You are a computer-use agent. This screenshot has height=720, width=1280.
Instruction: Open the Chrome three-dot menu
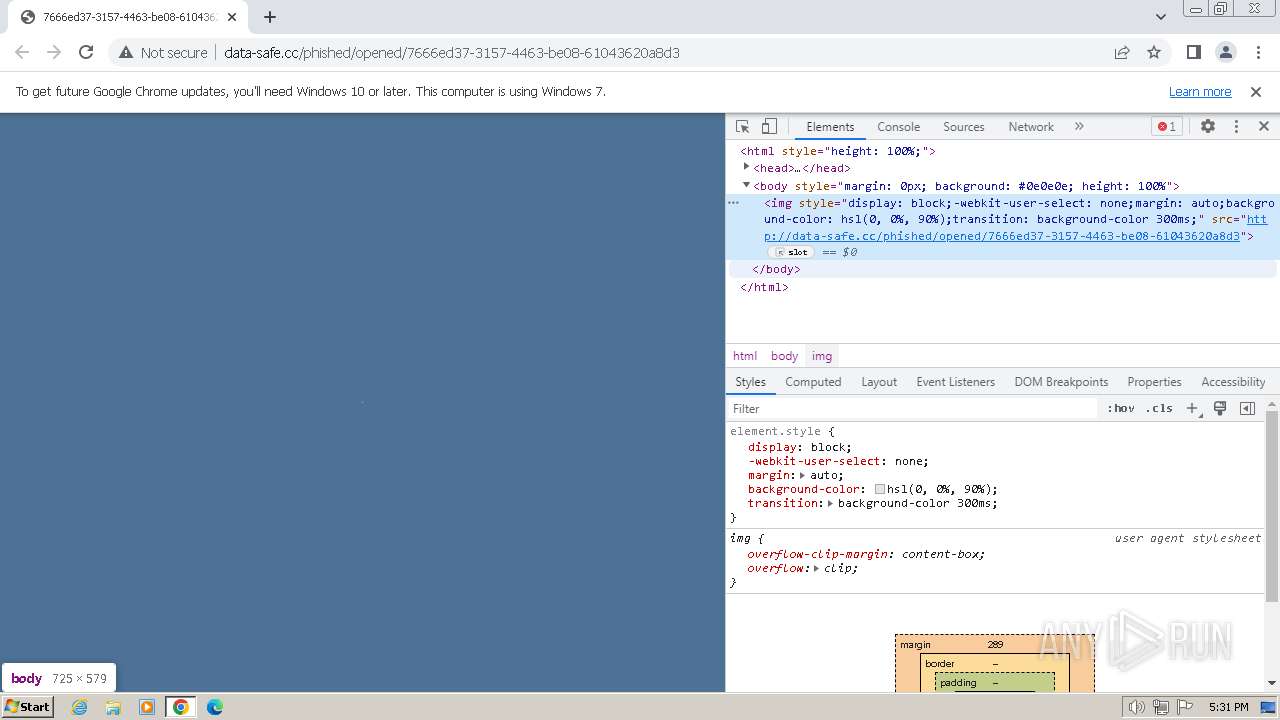tap(1257, 52)
